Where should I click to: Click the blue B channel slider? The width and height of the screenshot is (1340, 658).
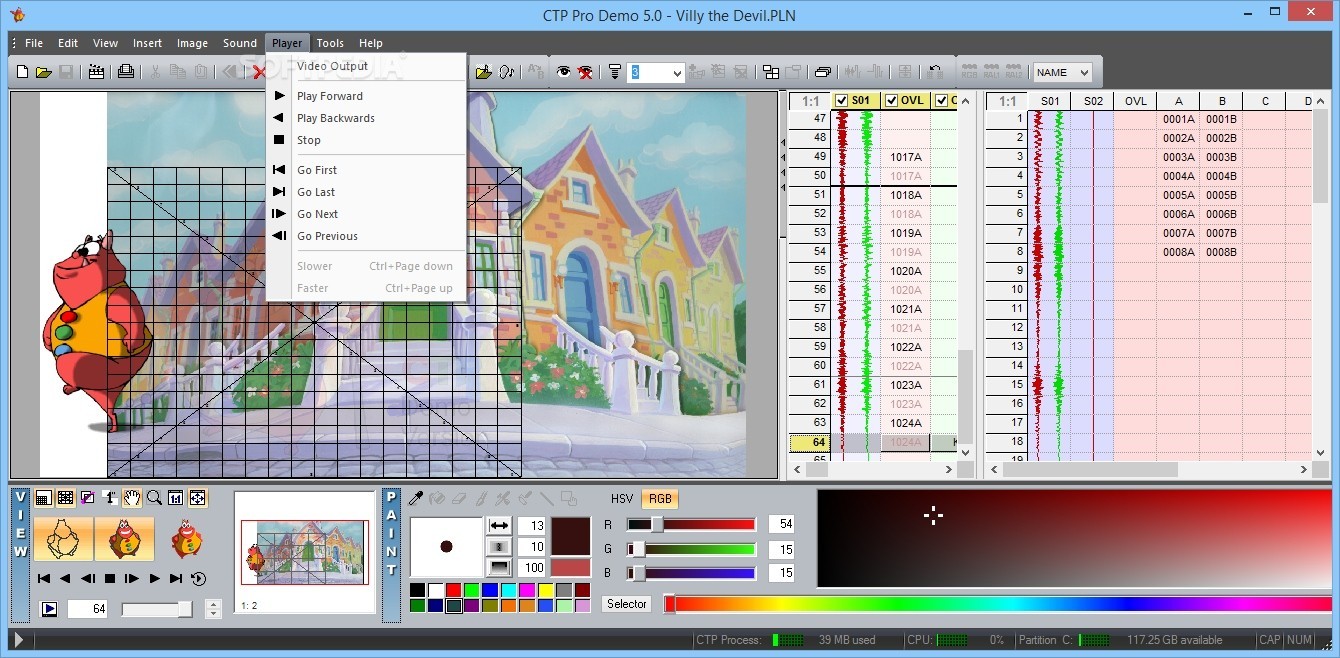[x=691, y=573]
